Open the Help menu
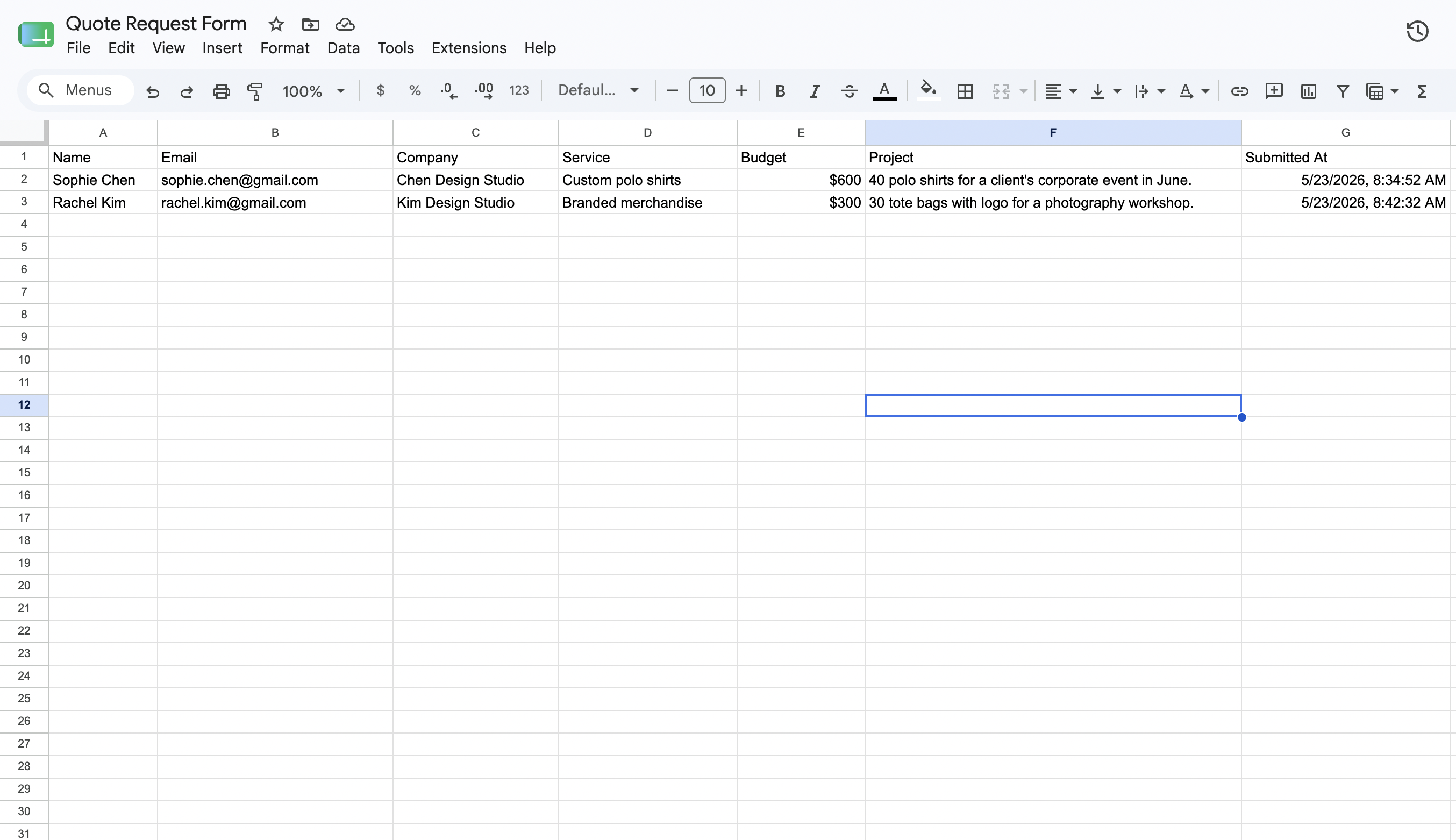Image resolution: width=1456 pixels, height=840 pixels. 540,48
